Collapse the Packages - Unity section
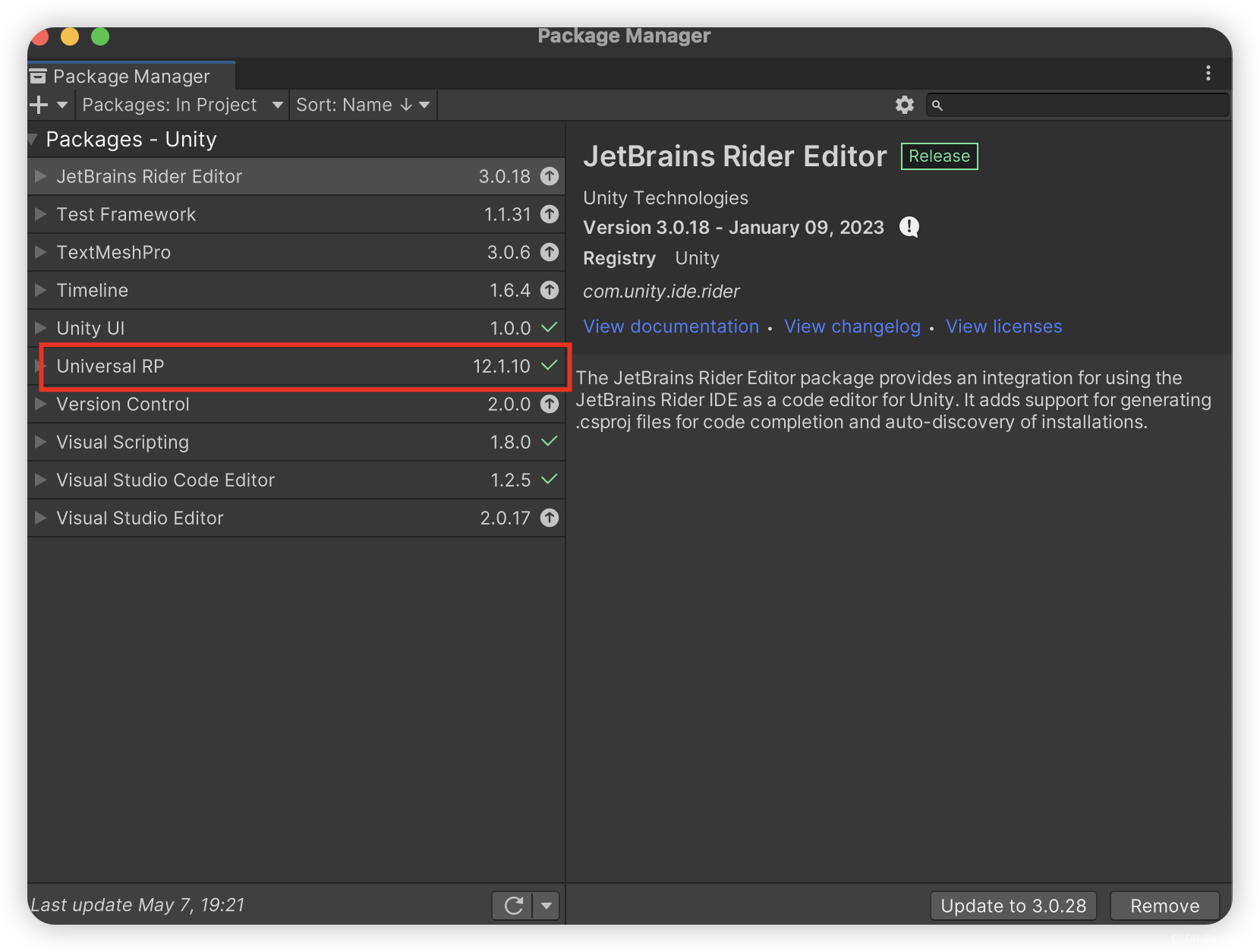 click(33, 139)
